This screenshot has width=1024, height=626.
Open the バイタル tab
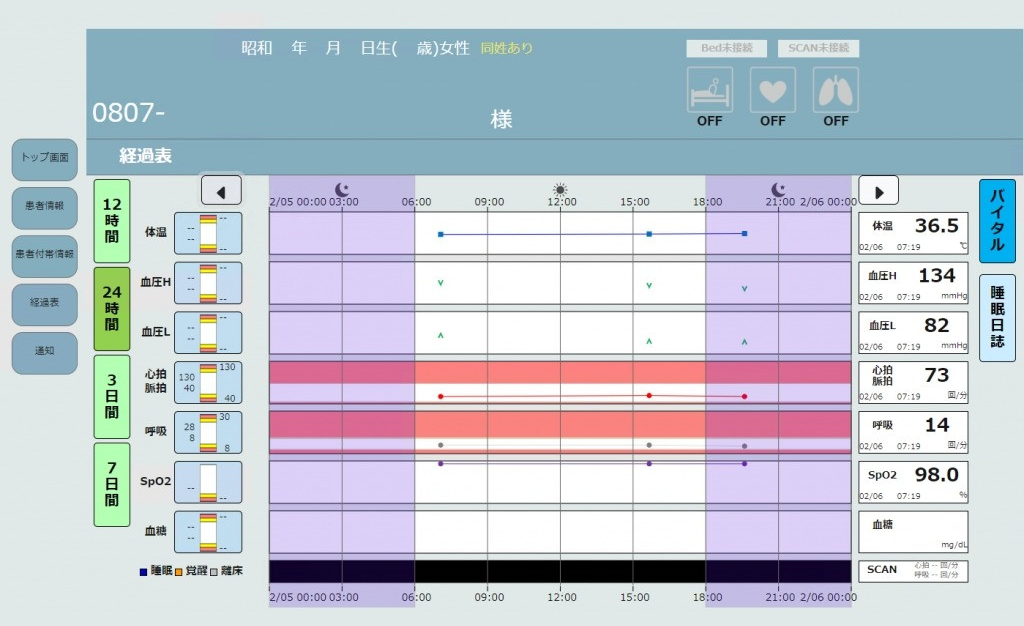(997, 222)
